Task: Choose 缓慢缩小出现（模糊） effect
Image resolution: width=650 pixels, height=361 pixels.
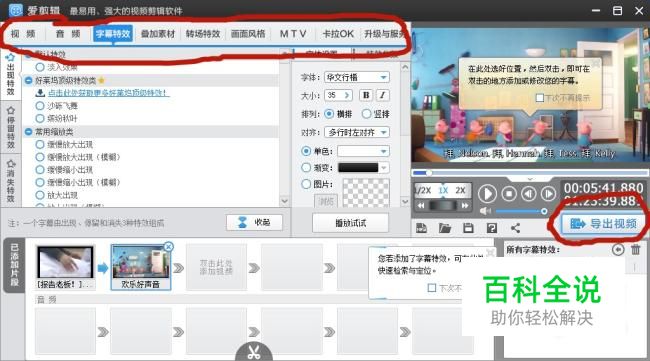Action: 40,182
